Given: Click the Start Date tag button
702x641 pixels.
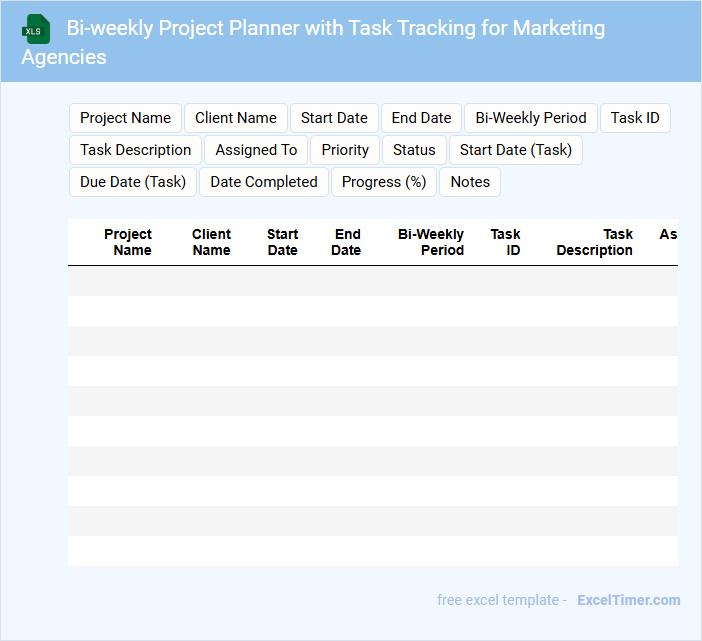Looking at the screenshot, I should pos(334,118).
